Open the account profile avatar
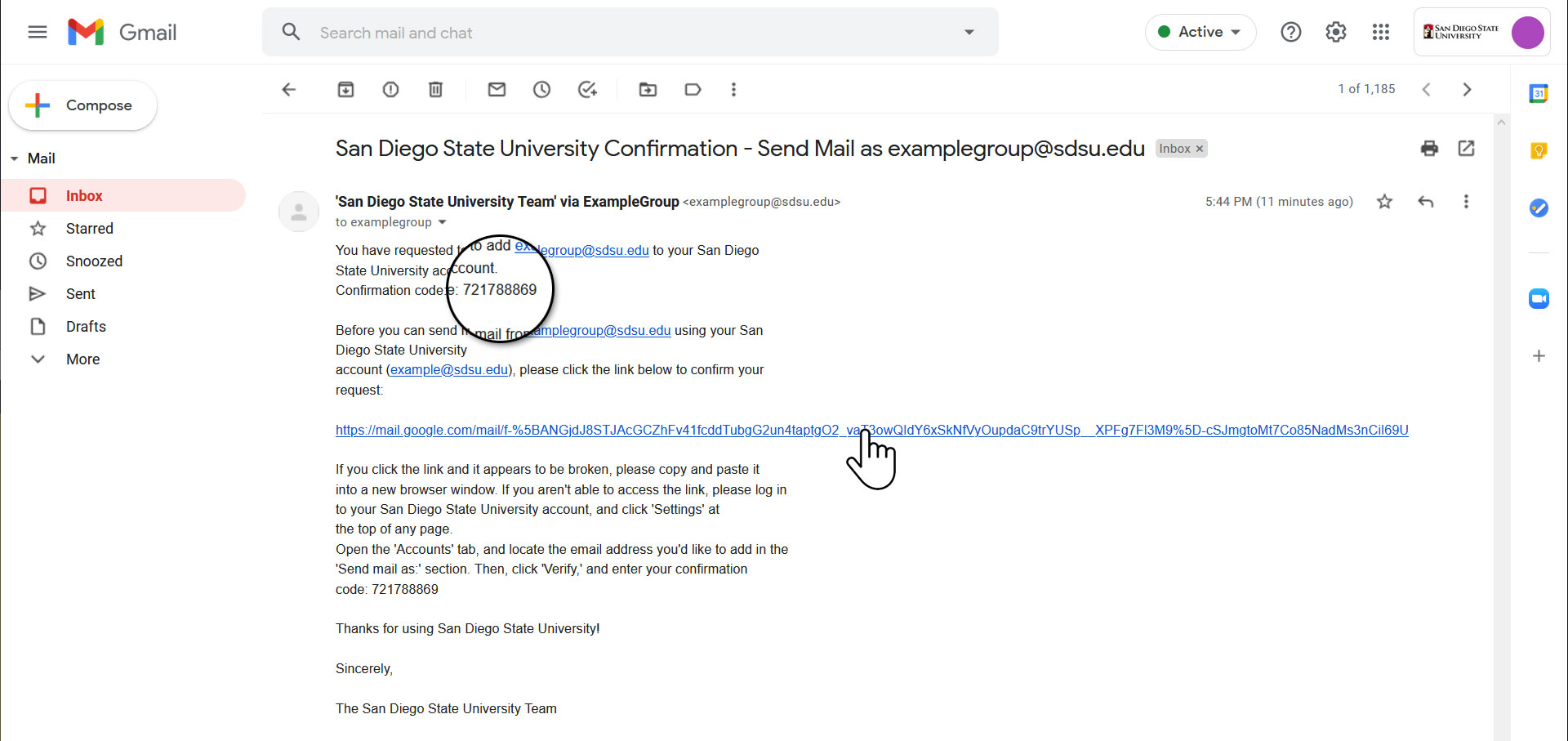The height and width of the screenshot is (741, 1568). (1527, 33)
